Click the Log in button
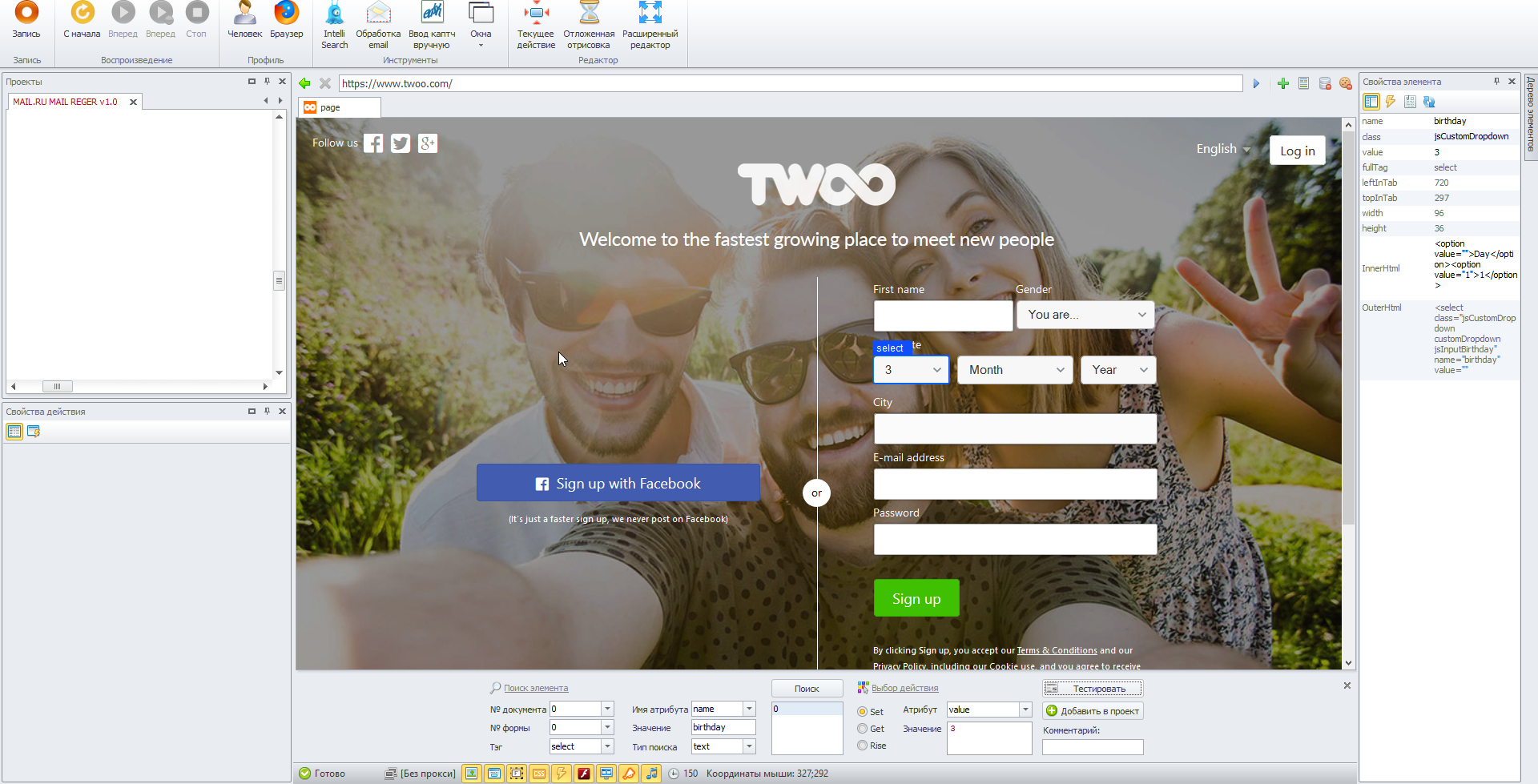This screenshot has height=784, width=1538. tap(1297, 151)
